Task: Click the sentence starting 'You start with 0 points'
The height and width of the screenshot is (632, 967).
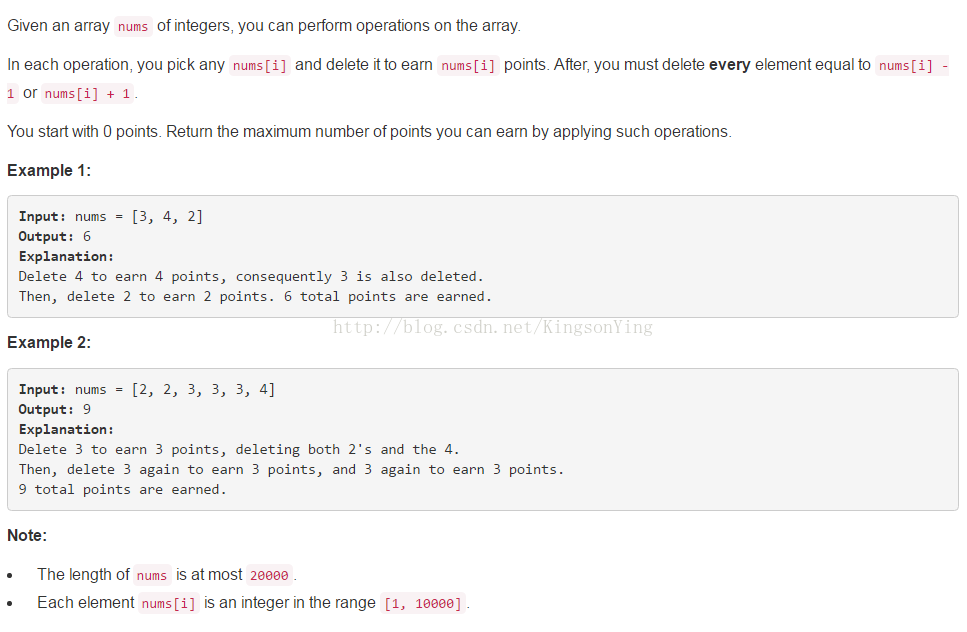Action: click(x=369, y=132)
